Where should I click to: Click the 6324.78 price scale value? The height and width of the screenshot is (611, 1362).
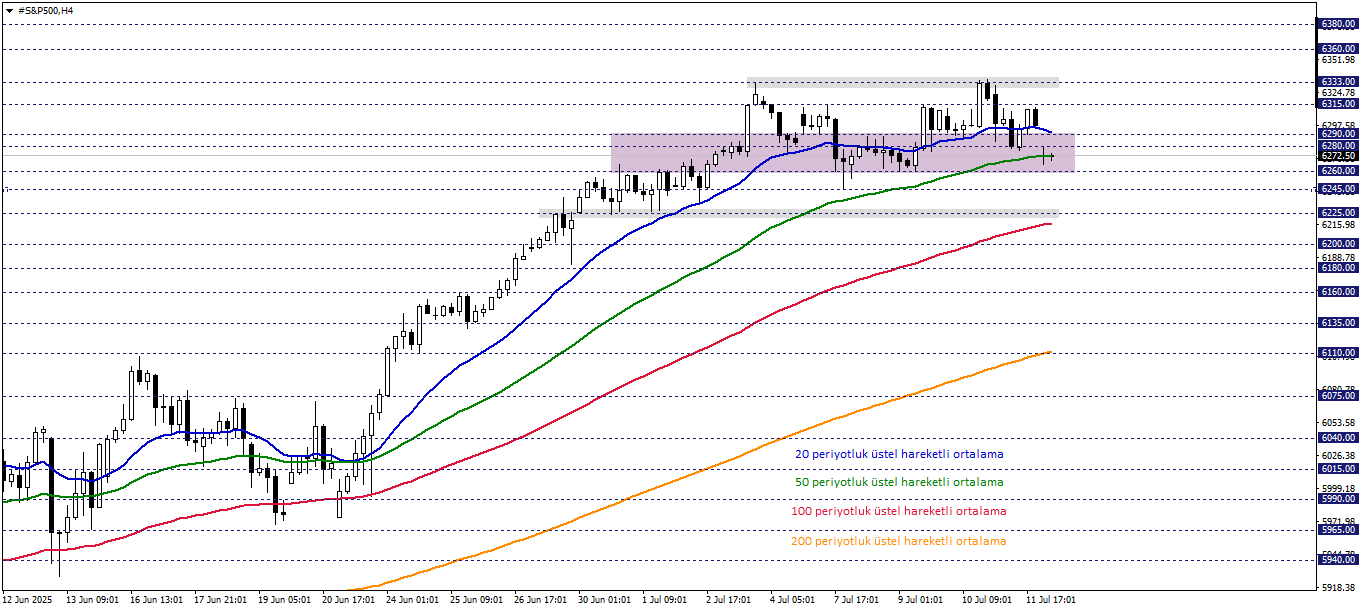[x=1338, y=92]
